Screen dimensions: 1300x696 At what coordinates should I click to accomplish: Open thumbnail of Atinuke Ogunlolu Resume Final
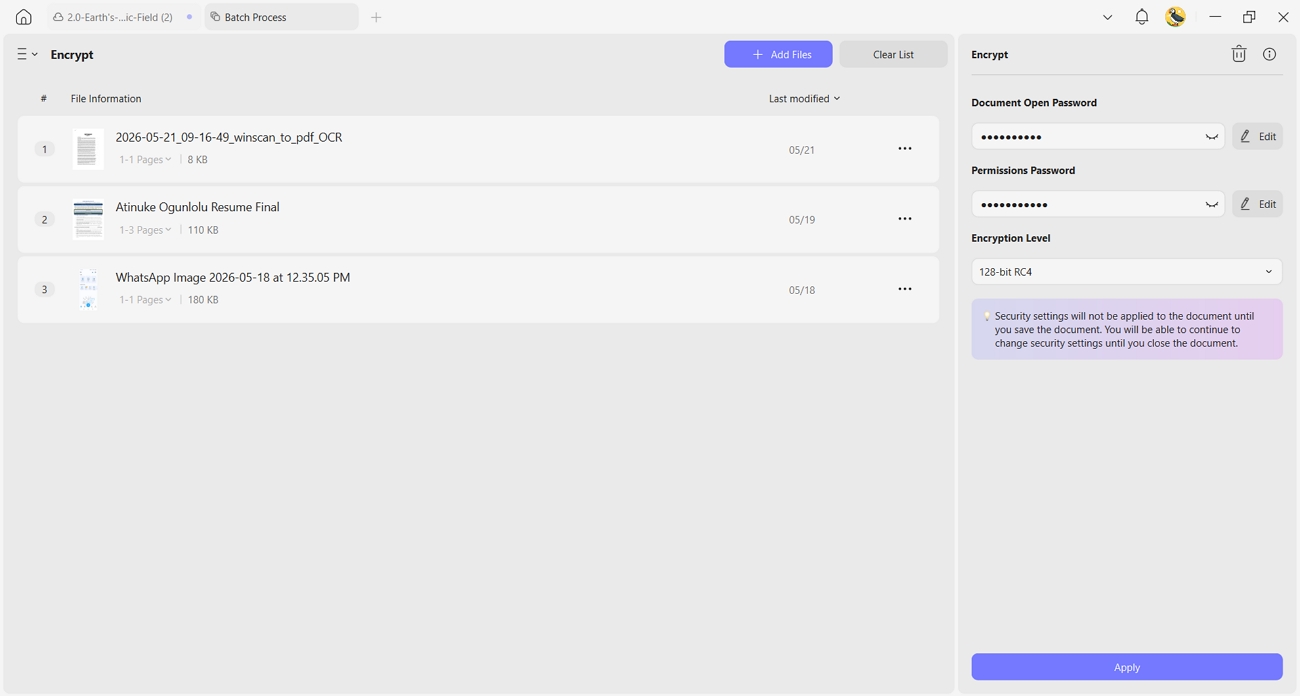click(x=88, y=219)
